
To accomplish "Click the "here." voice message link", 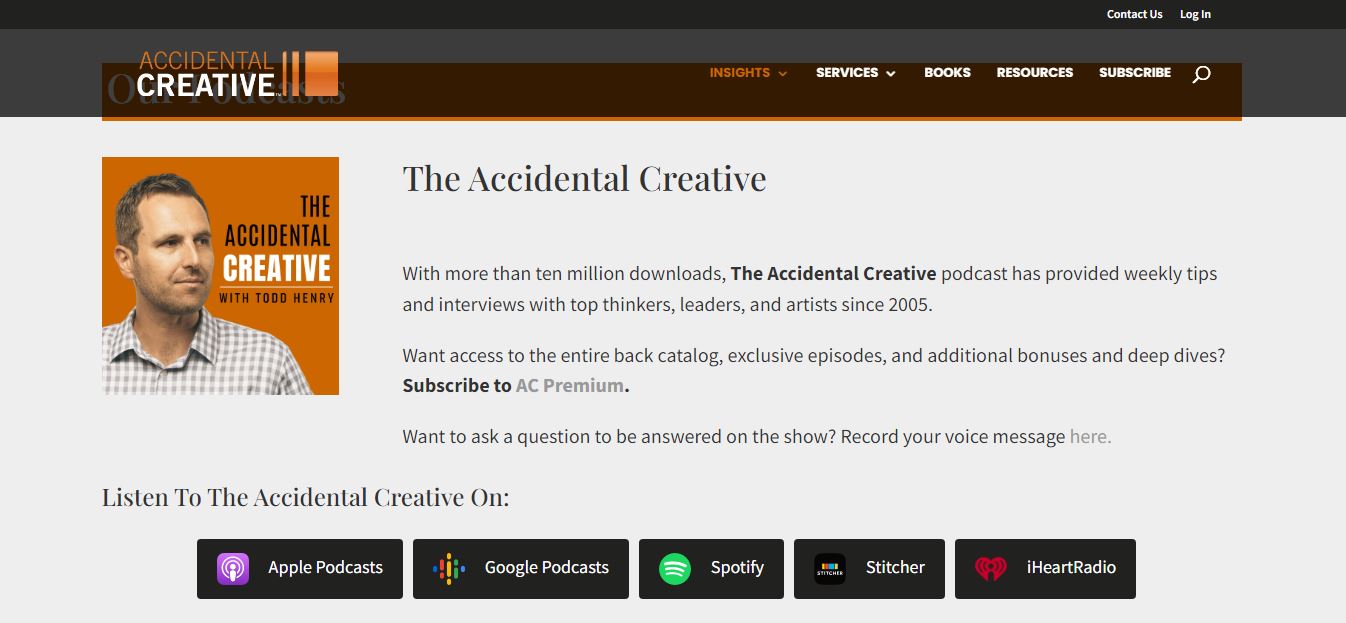I will click(x=1090, y=436).
